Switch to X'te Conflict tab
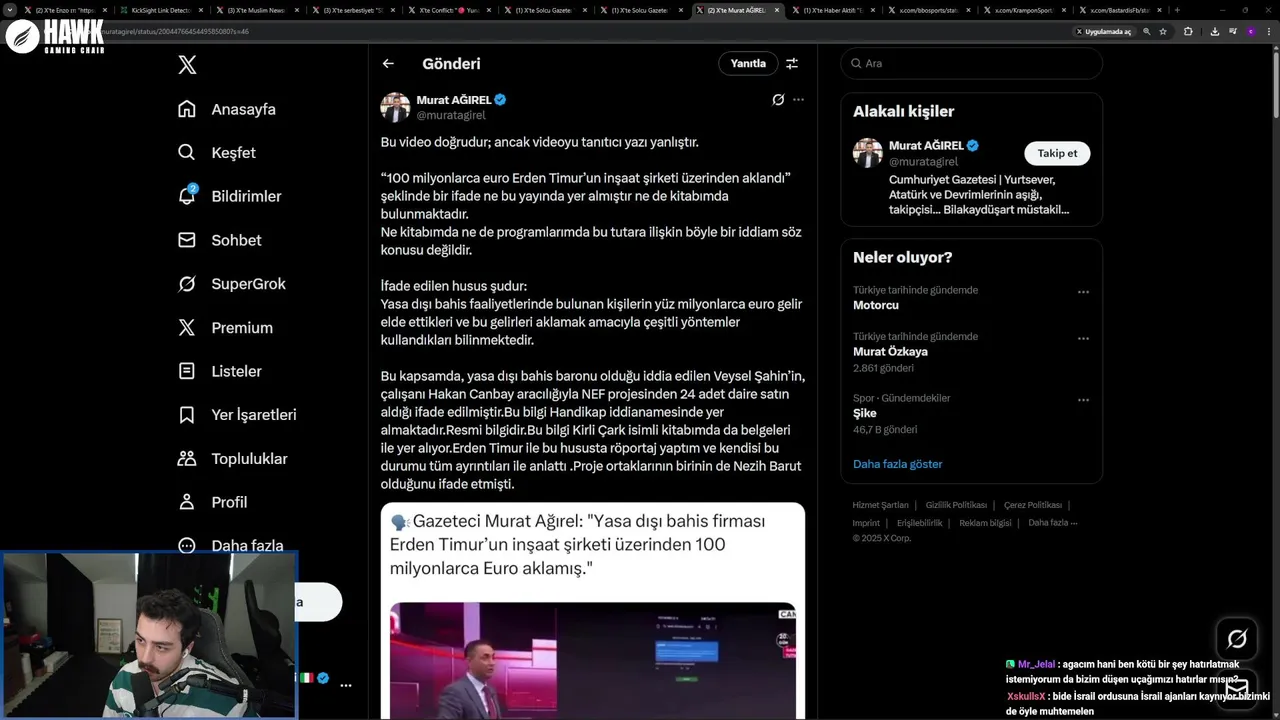This screenshot has width=1280, height=720. [x=448, y=10]
